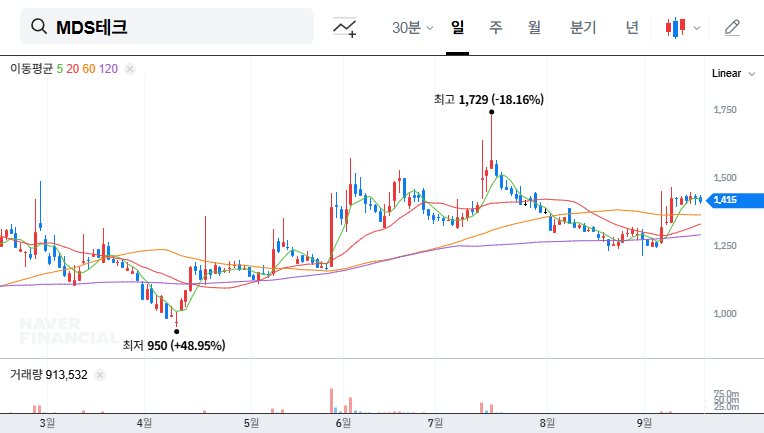Click the tallest volume bar in June
Image resolution: width=764 pixels, height=433 pixels.
(x=331, y=401)
